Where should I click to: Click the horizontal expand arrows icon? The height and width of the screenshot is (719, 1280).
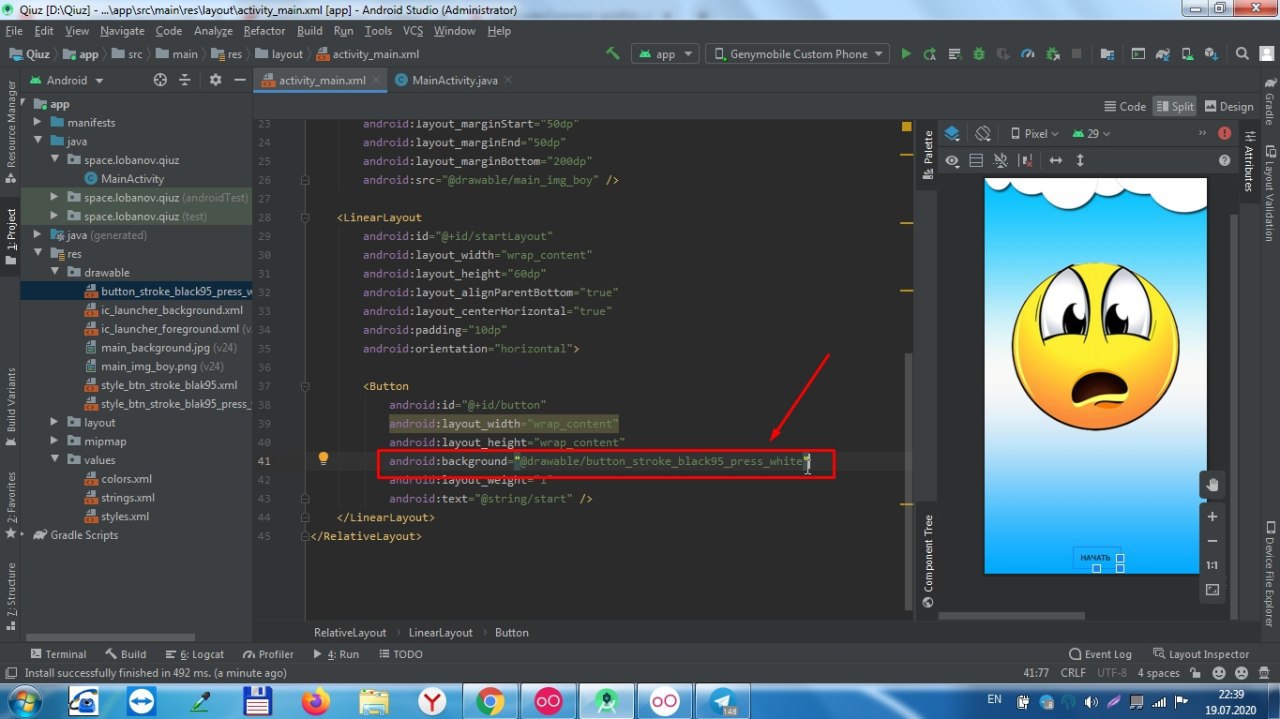click(x=1055, y=160)
